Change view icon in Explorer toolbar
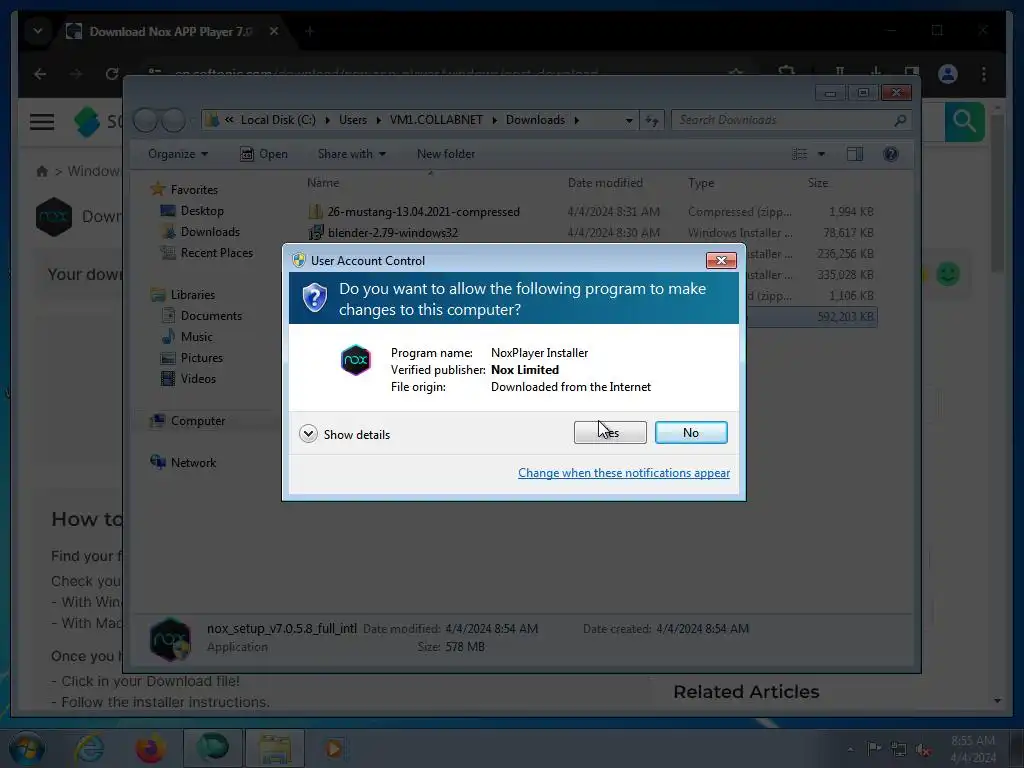 click(x=800, y=154)
